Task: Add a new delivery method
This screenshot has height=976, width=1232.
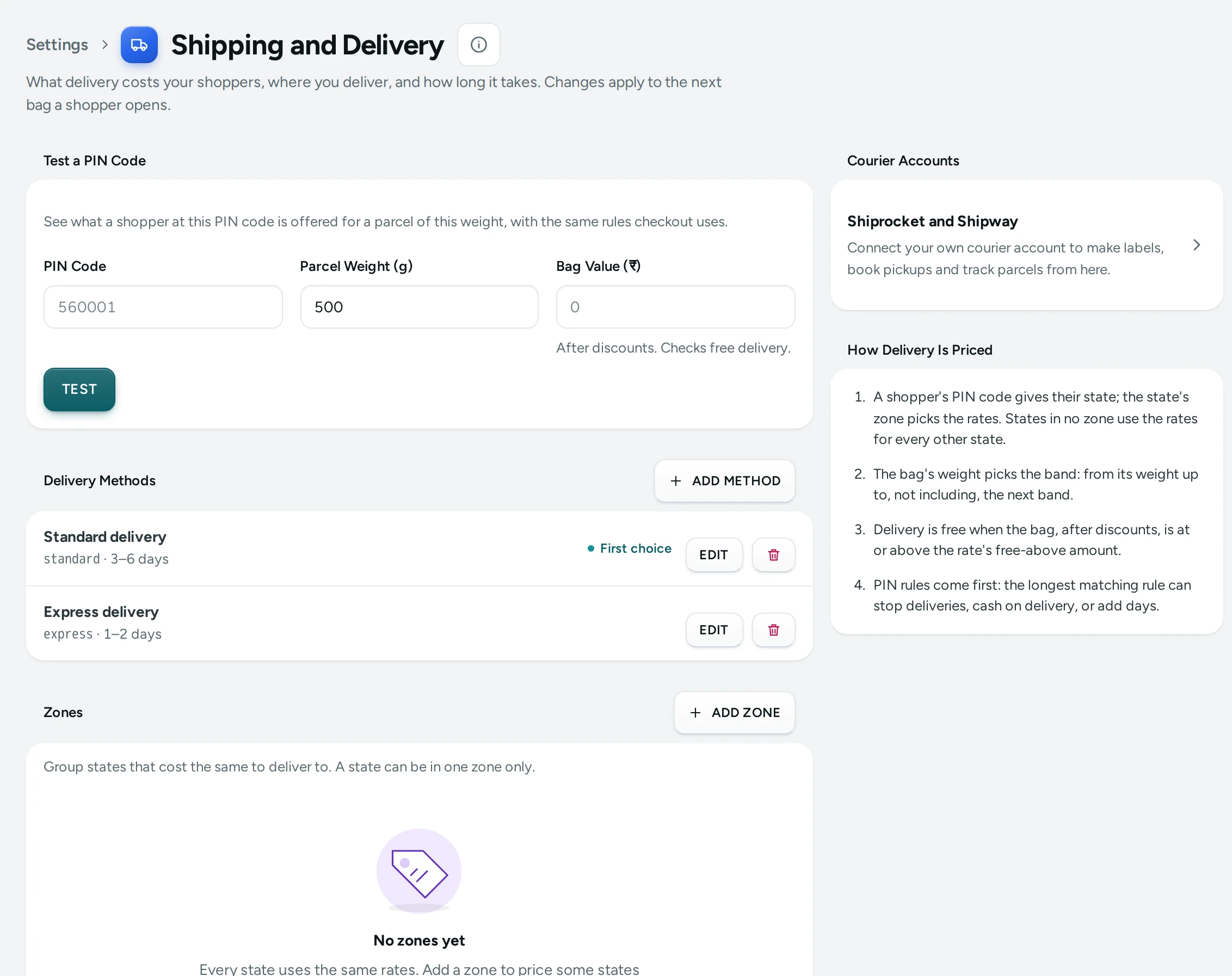Action: pos(725,480)
